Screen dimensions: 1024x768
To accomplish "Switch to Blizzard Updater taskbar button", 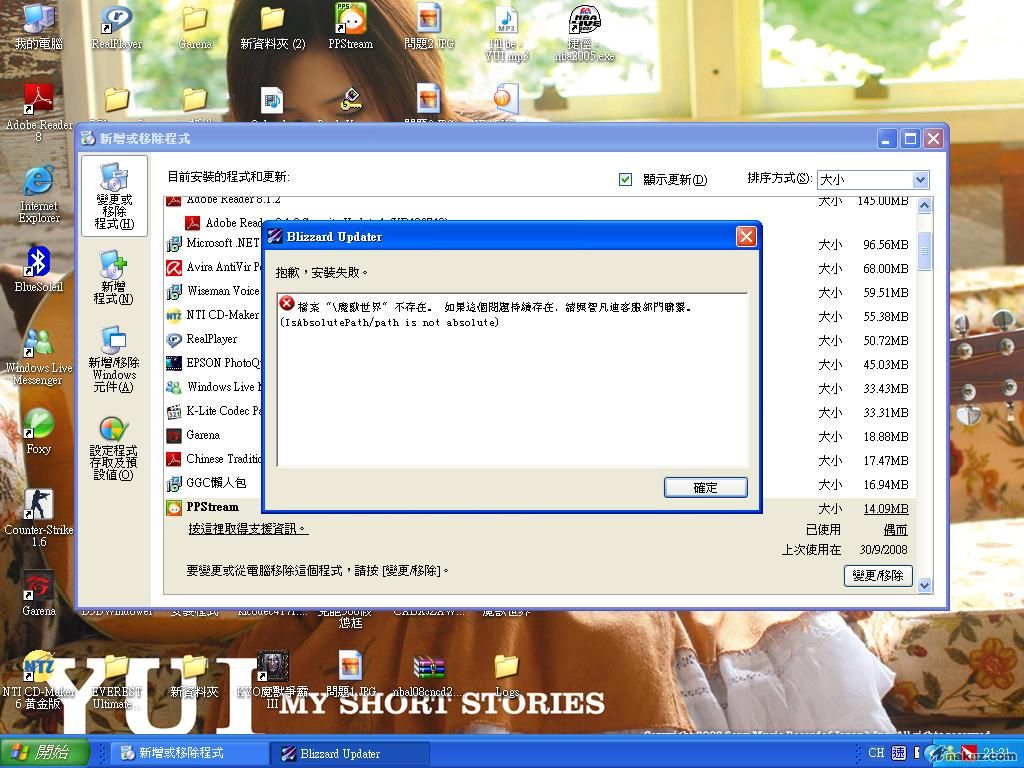I will point(350,753).
